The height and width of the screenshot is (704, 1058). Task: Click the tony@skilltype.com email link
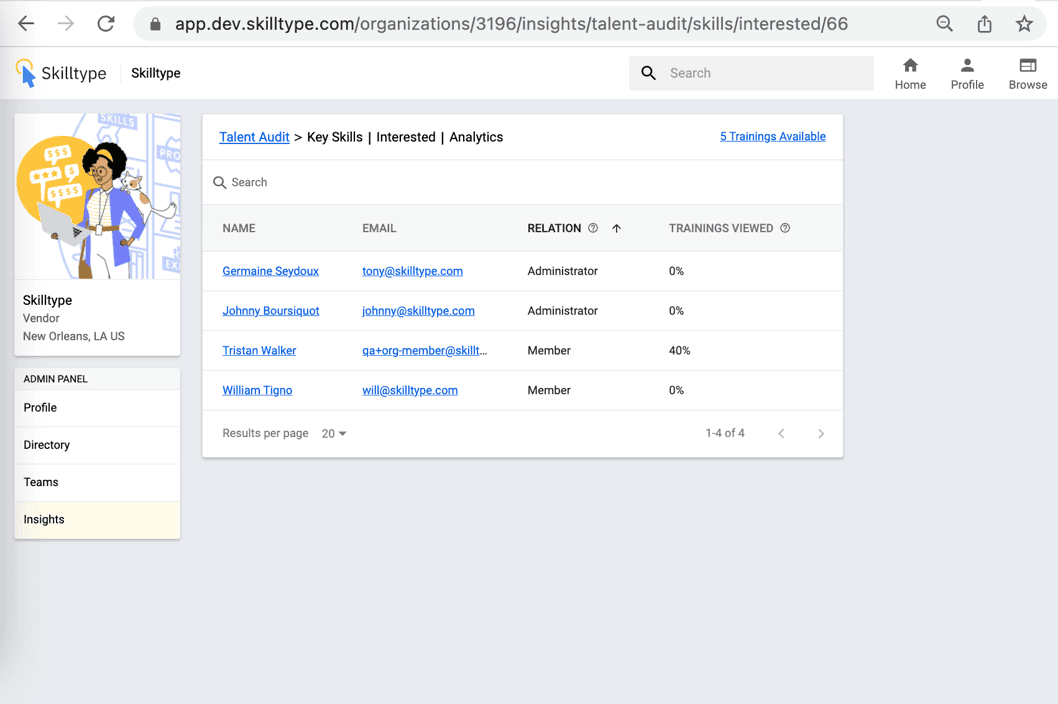coord(412,271)
